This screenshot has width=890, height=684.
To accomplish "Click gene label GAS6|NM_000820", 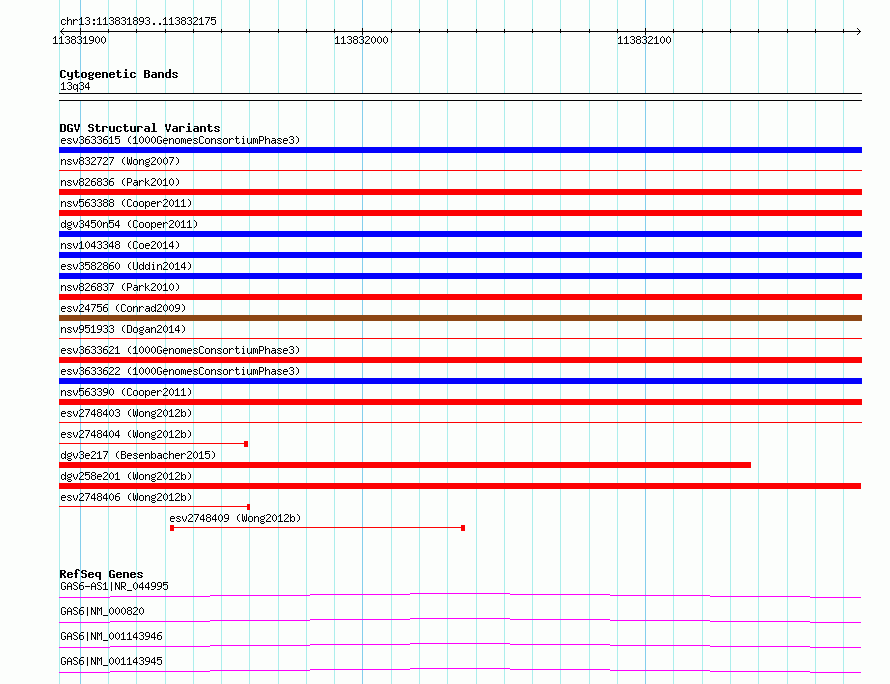I will coord(102,611).
